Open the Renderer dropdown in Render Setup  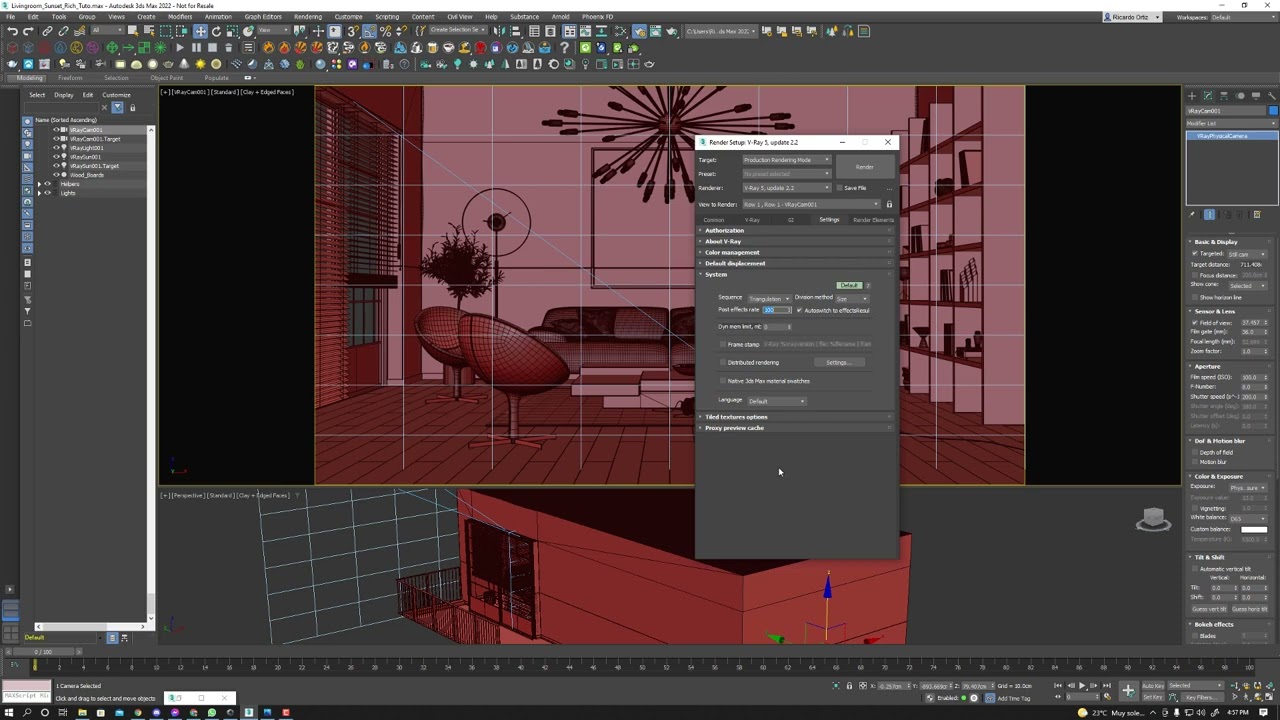787,188
